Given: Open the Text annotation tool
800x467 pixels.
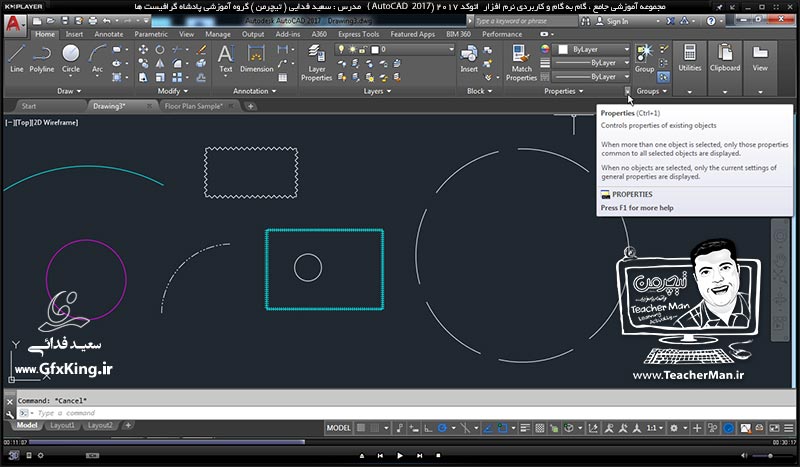Looking at the screenshot, I should pyautogui.click(x=226, y=58).
